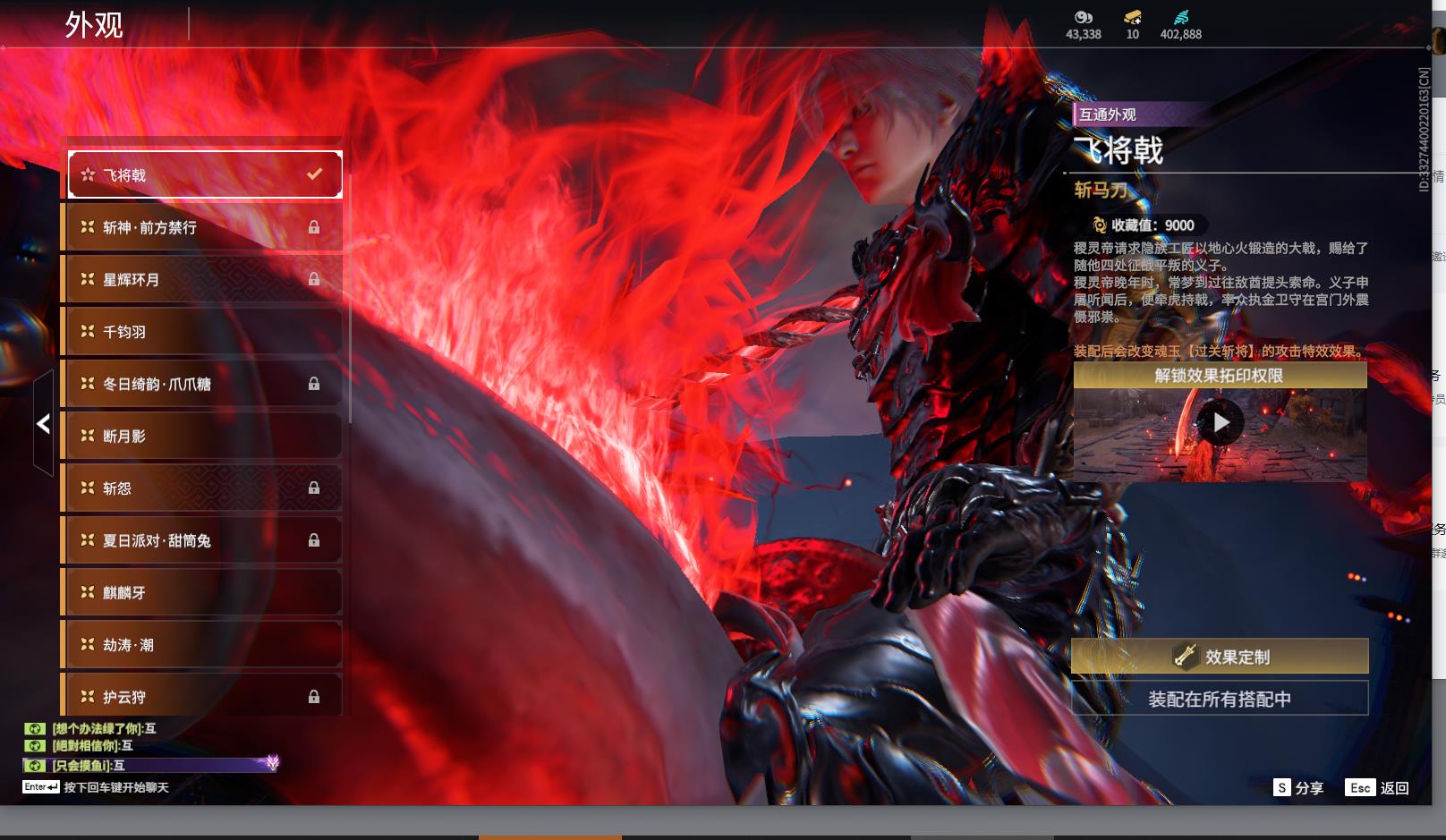Click the silver coin currency icon showing 43,338
Screen dimensions: 1446x840
[x=1083, y=17]
